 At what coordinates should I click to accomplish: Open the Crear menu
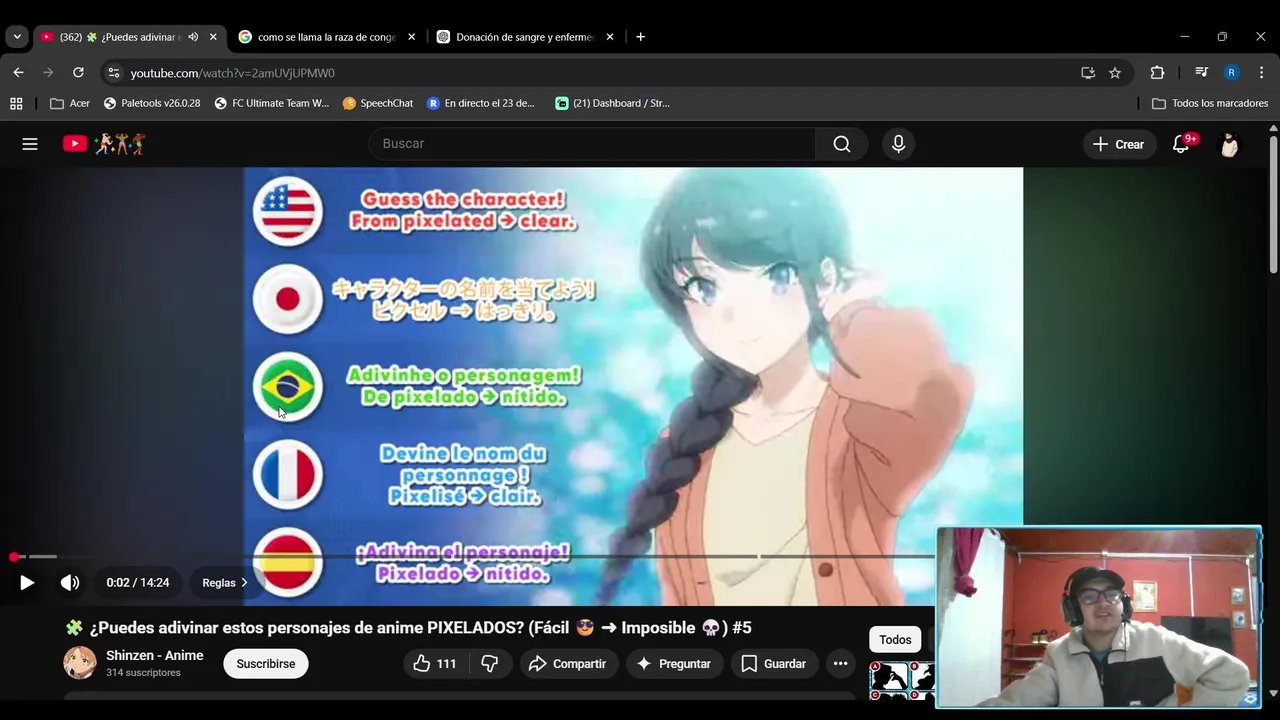(x=1118, y=144)
